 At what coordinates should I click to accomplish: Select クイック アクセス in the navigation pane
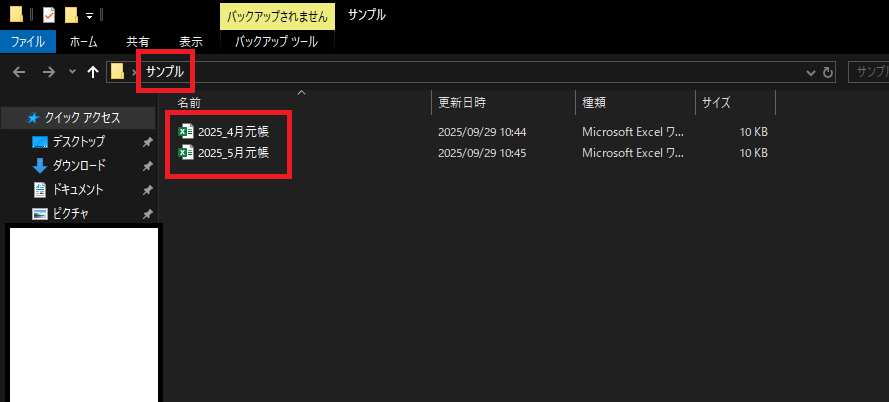82,118
